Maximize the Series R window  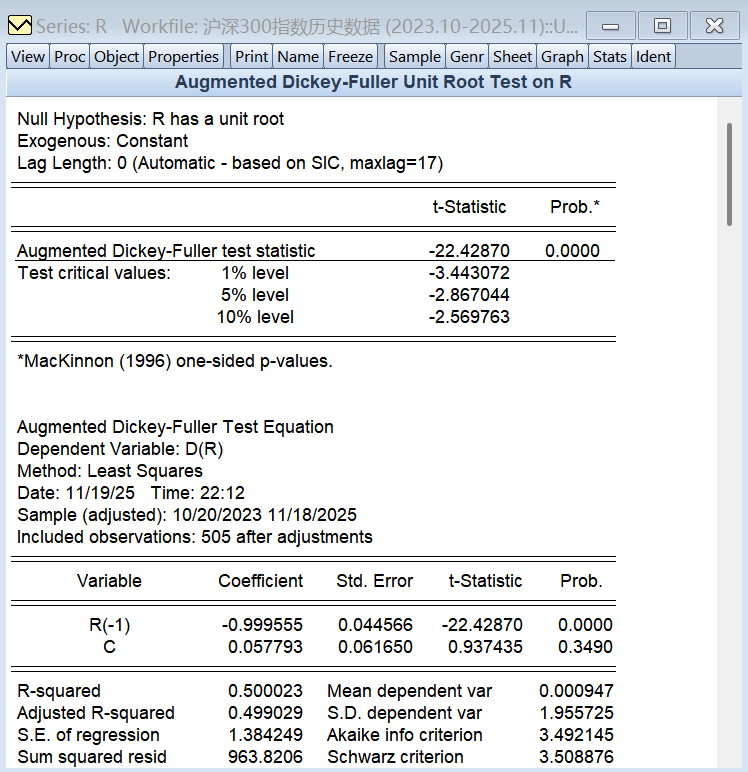coord(662,26)
